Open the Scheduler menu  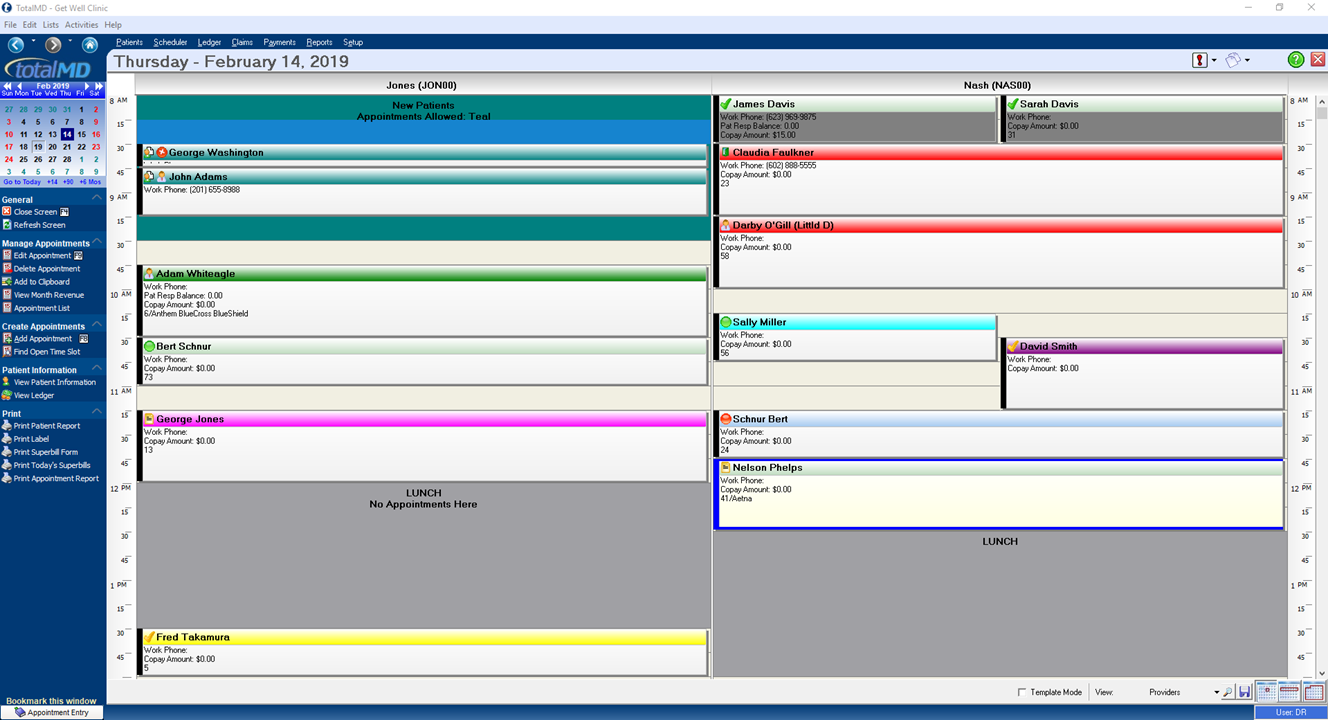pos(170,42)
